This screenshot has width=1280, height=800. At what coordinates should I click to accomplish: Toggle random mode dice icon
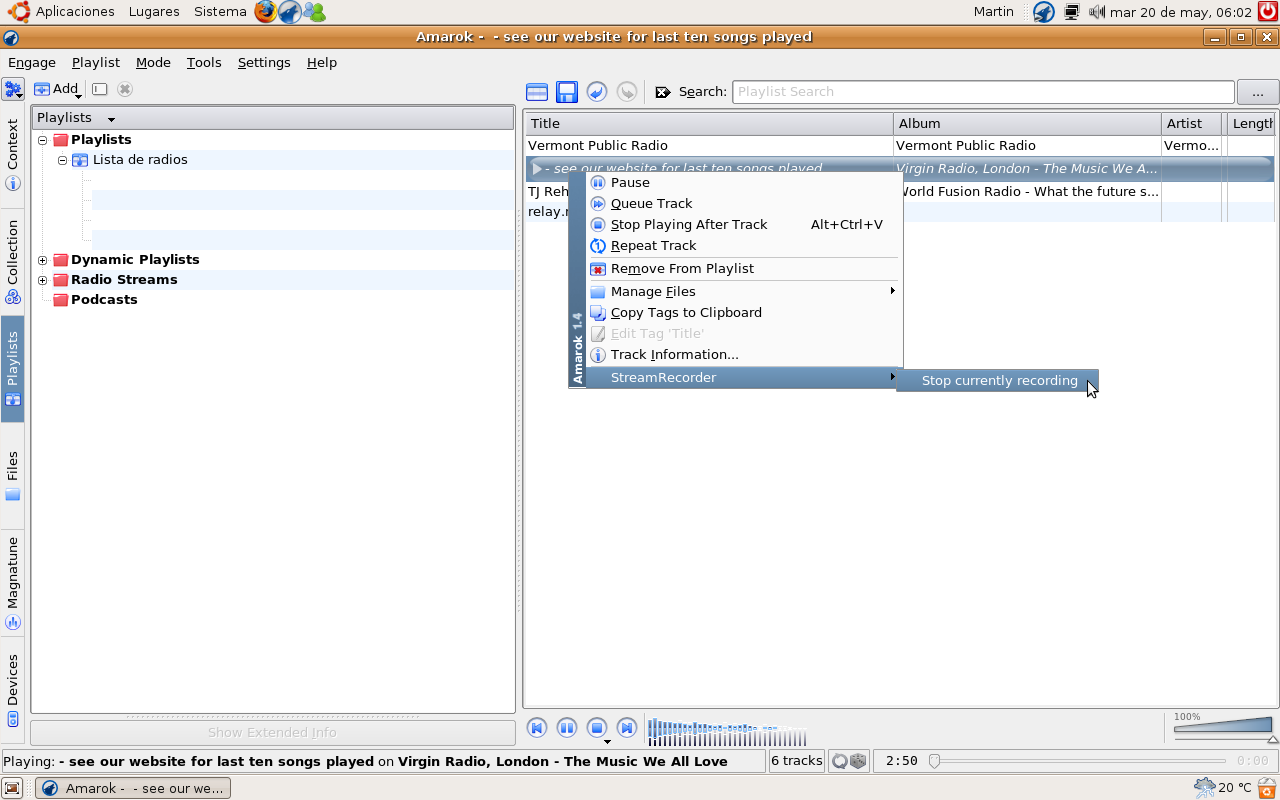pos(858,761)
